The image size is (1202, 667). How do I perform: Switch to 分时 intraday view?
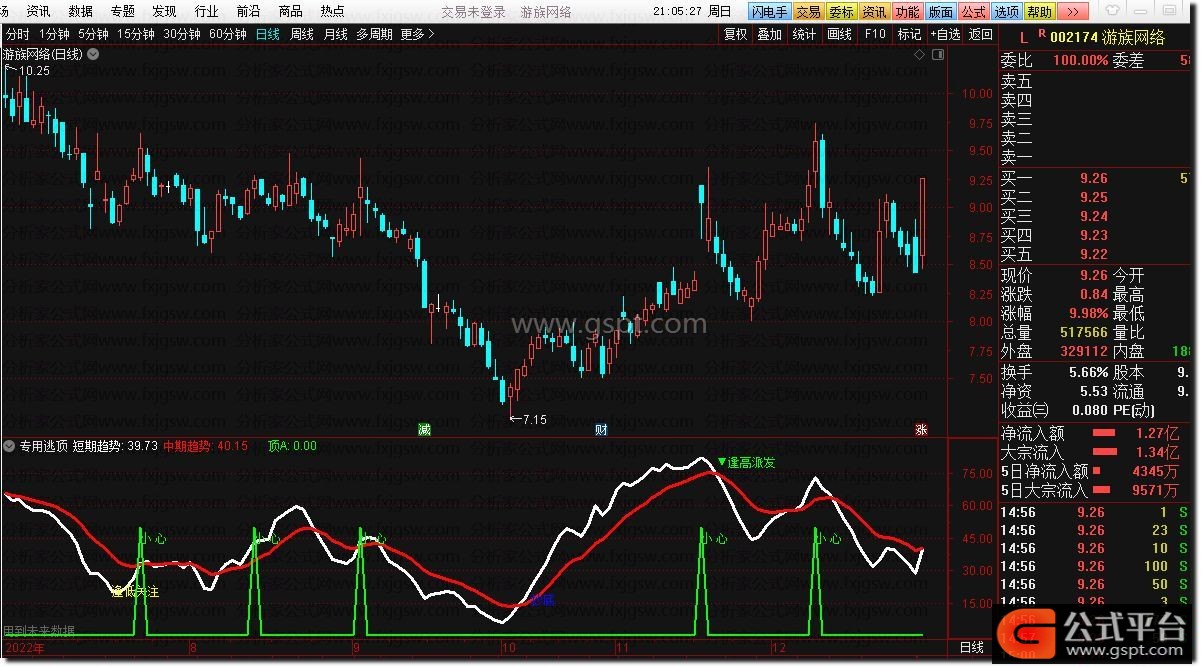pyautogui.click(x=17, y=34)
